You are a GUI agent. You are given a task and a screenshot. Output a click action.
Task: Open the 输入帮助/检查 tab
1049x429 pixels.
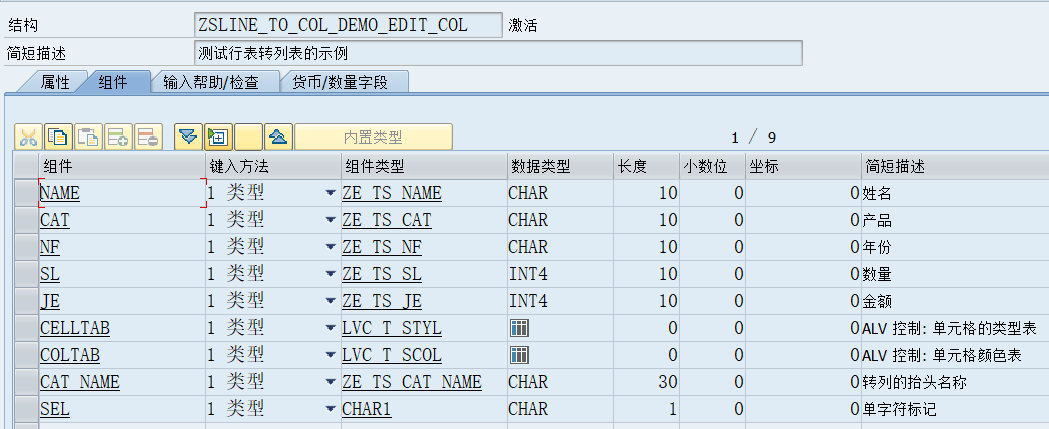pos(212,82)
